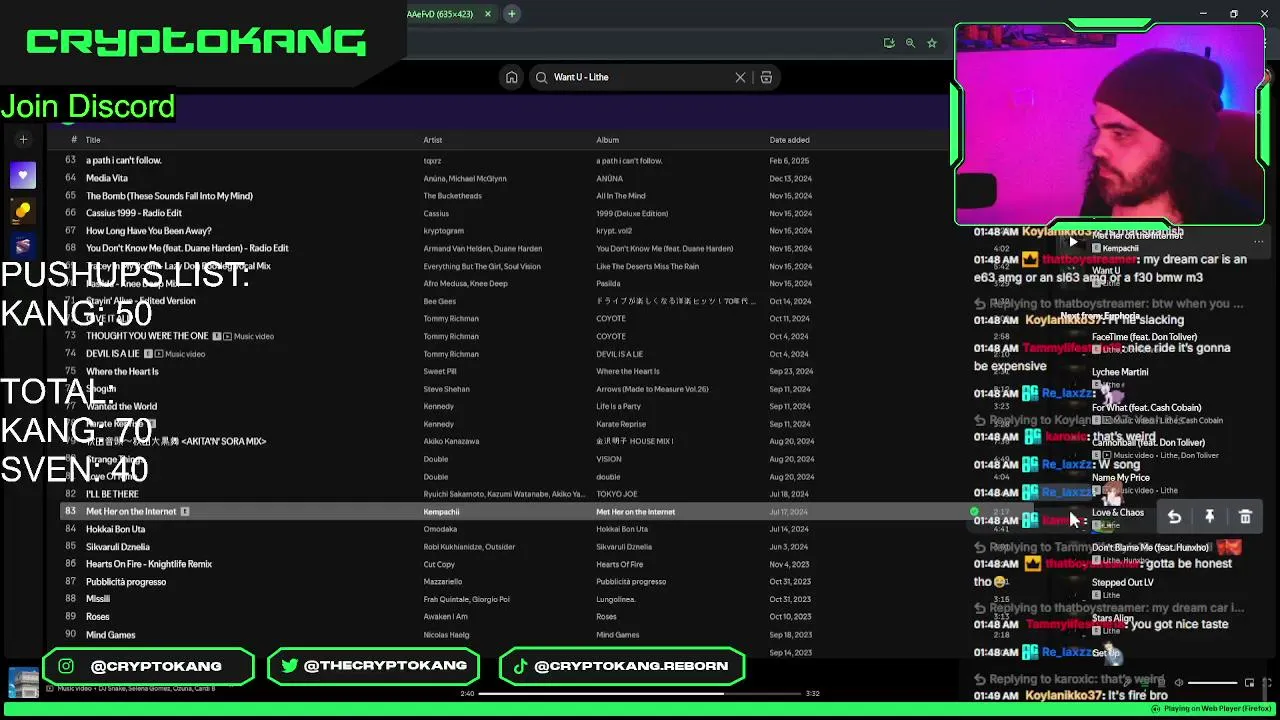
Task: Sort the playlist by Artist column header
Action: tap(432, 140)
